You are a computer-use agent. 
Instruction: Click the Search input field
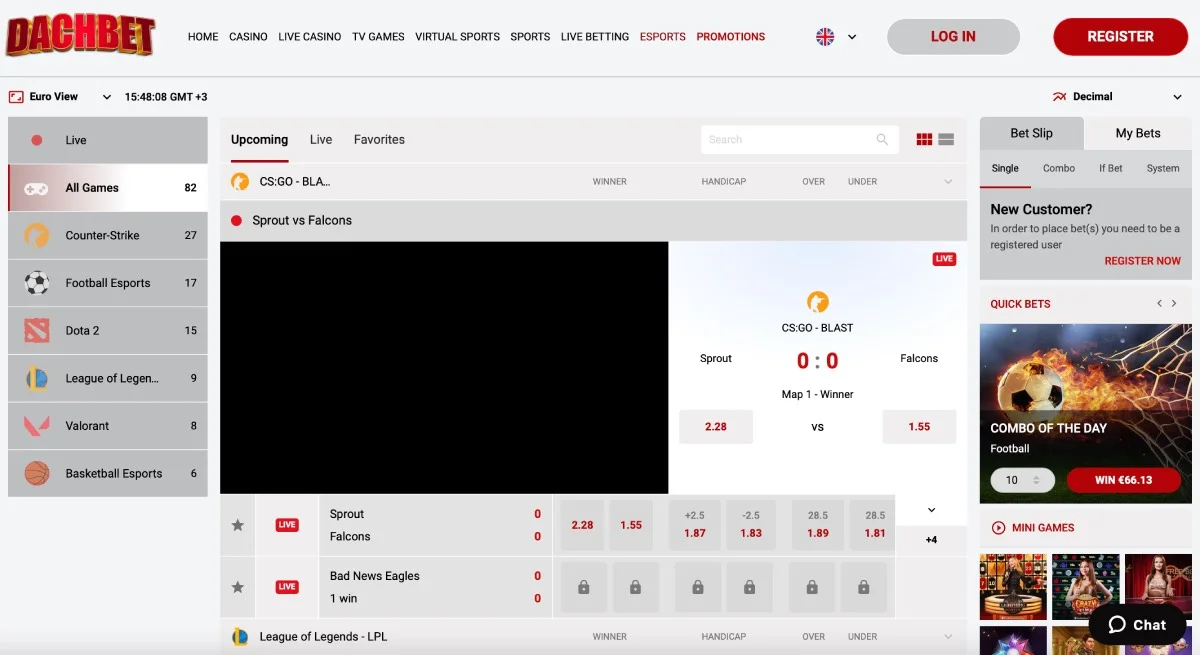tap(799, 140)
